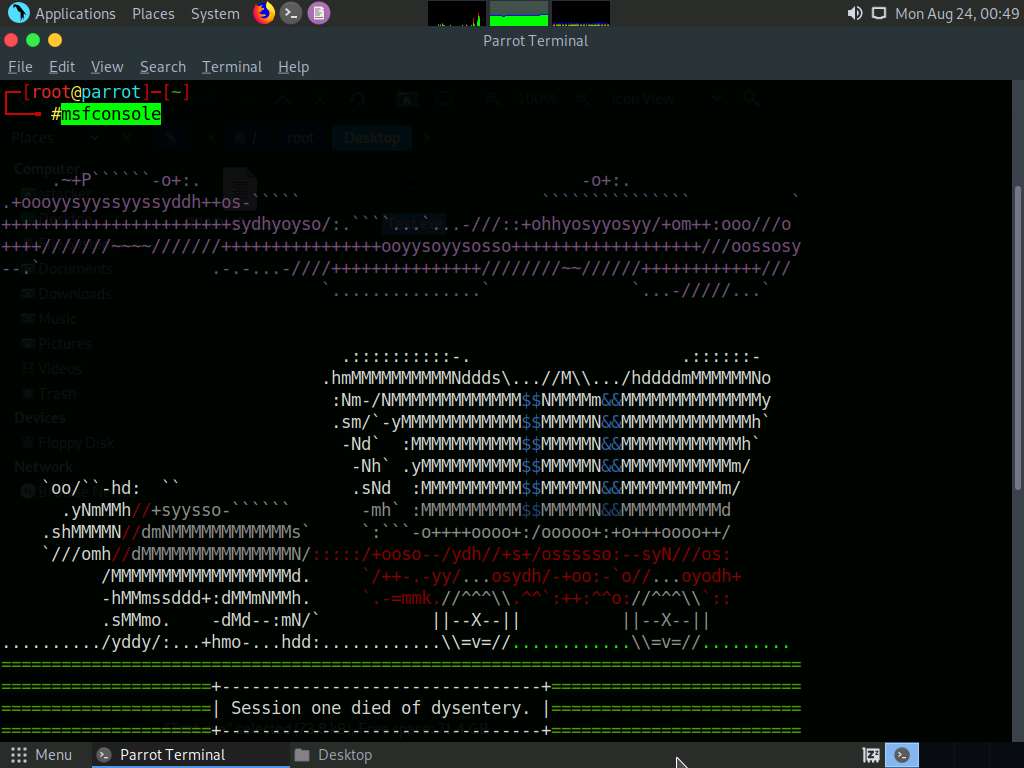This screenshot has width=1024, height=768.
Task: Close the Parrot Terminal with red button
Action: 11,40
